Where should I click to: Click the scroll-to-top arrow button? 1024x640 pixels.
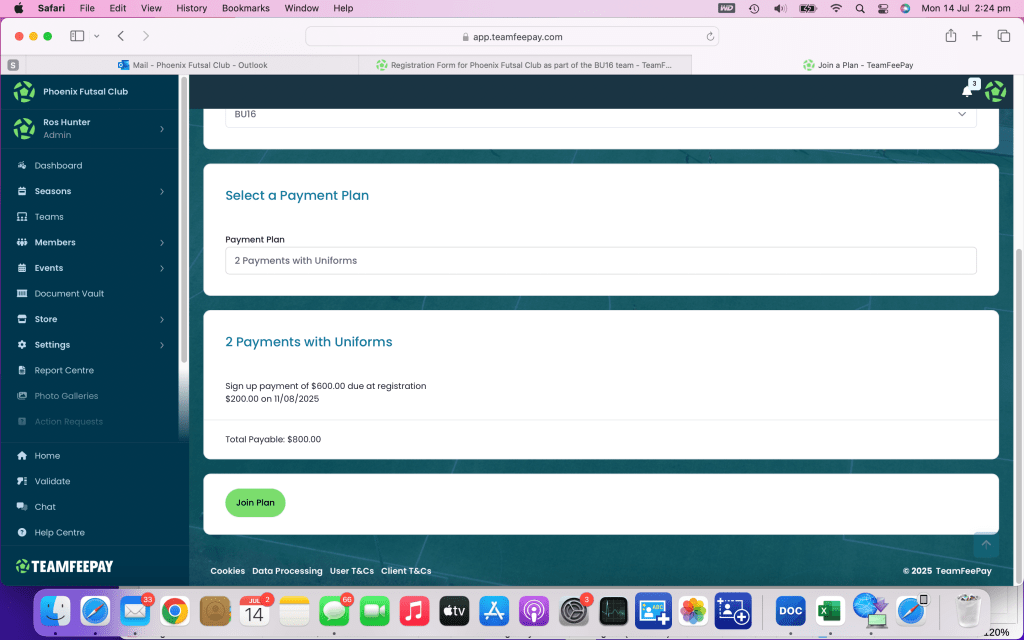tap(985, 544)
